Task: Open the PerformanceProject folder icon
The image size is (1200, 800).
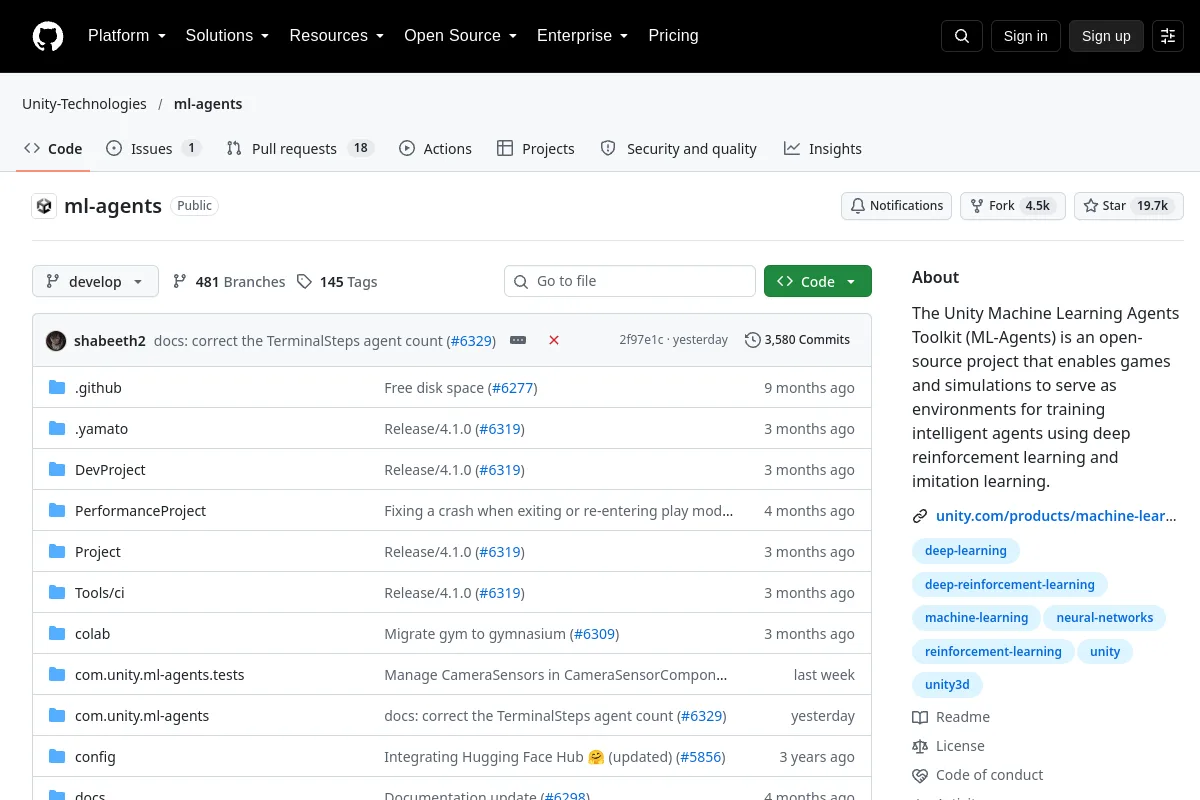Action: coord(57,510)
